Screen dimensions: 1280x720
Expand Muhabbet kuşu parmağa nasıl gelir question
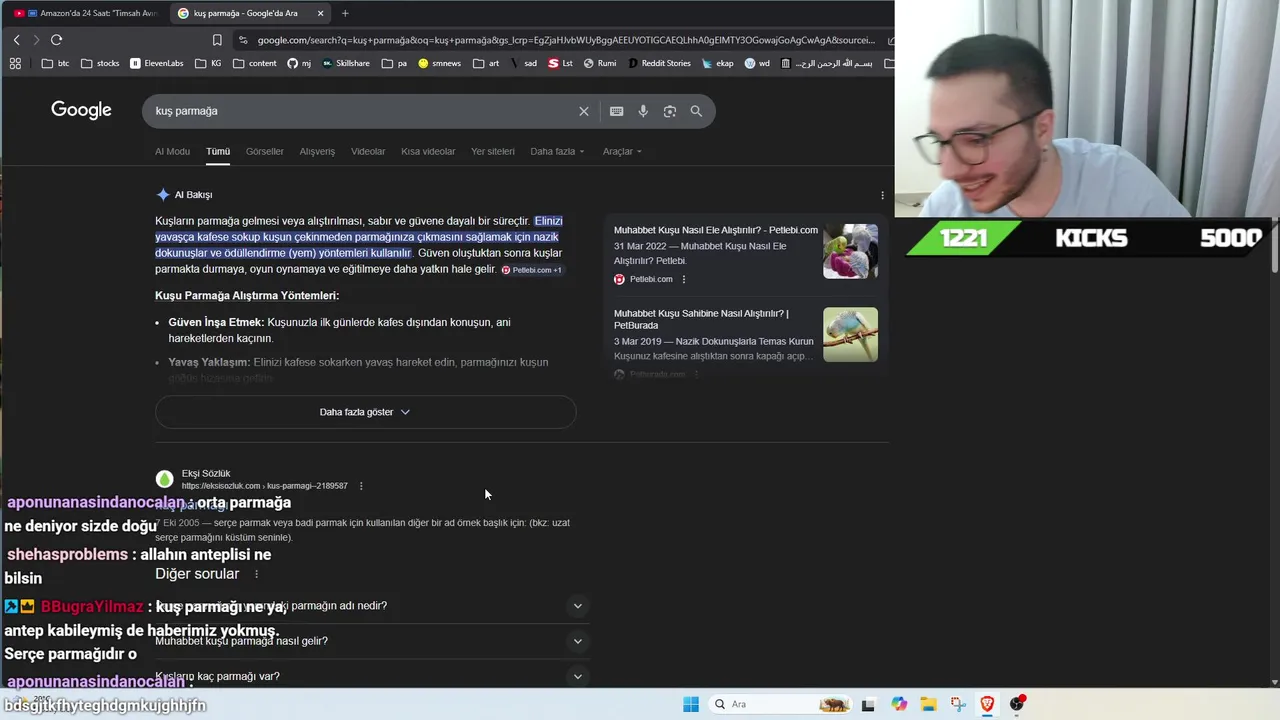[371, 641]
